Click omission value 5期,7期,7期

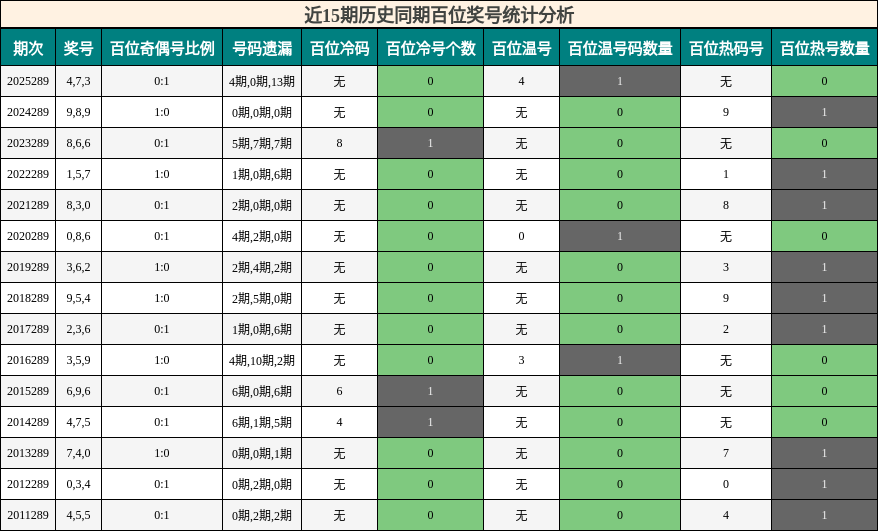click(x=262, y=143)
